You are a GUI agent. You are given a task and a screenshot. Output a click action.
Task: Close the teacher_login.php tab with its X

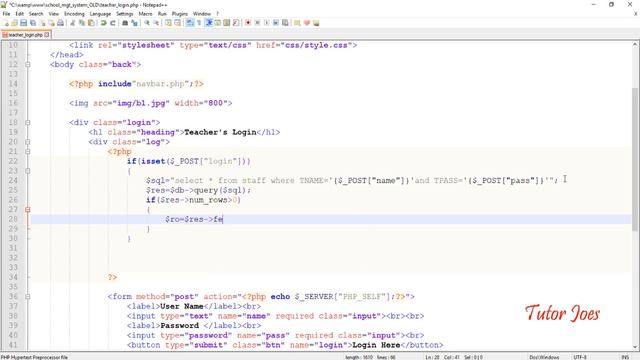47,35
